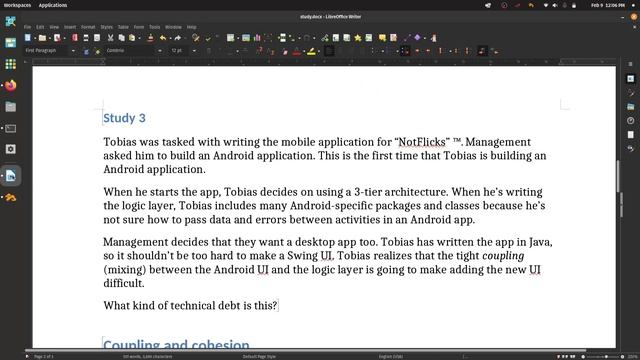
Task: Open Files manager from the dock
Action: (x=11, y=107)
